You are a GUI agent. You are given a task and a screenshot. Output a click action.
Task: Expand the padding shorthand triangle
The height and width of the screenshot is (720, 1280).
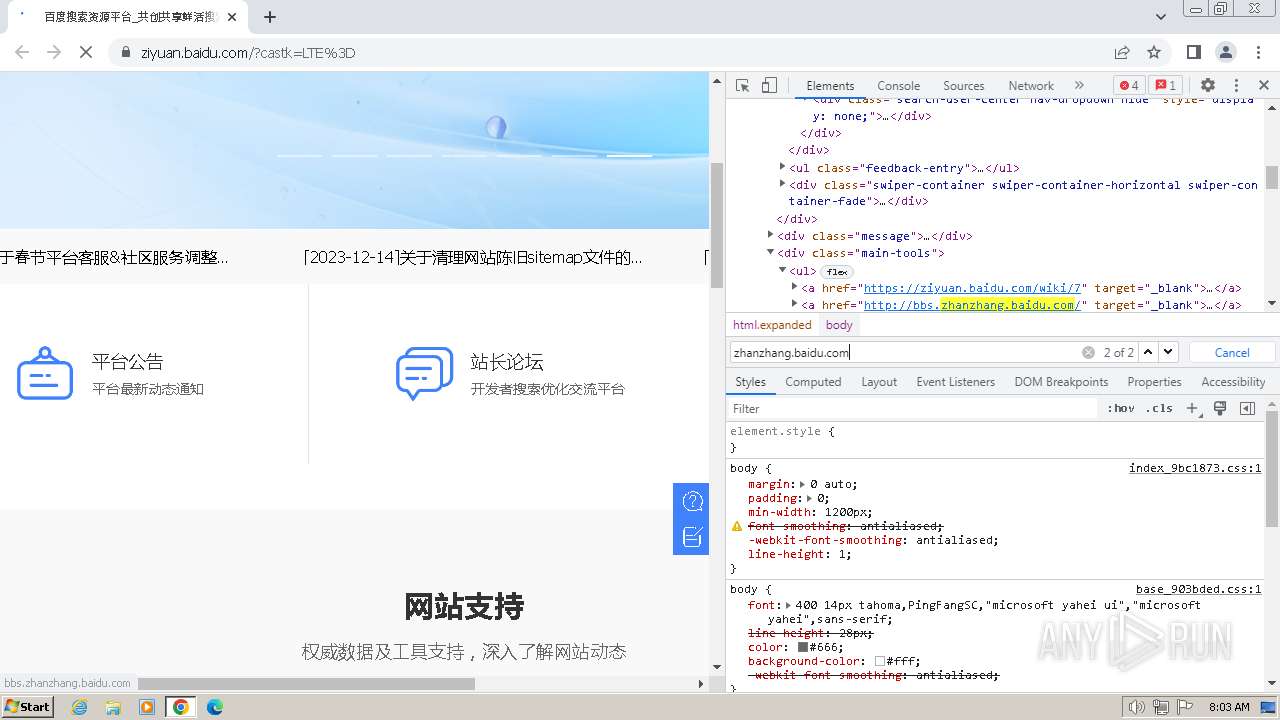pyautogui.click(x=811, y=498)
